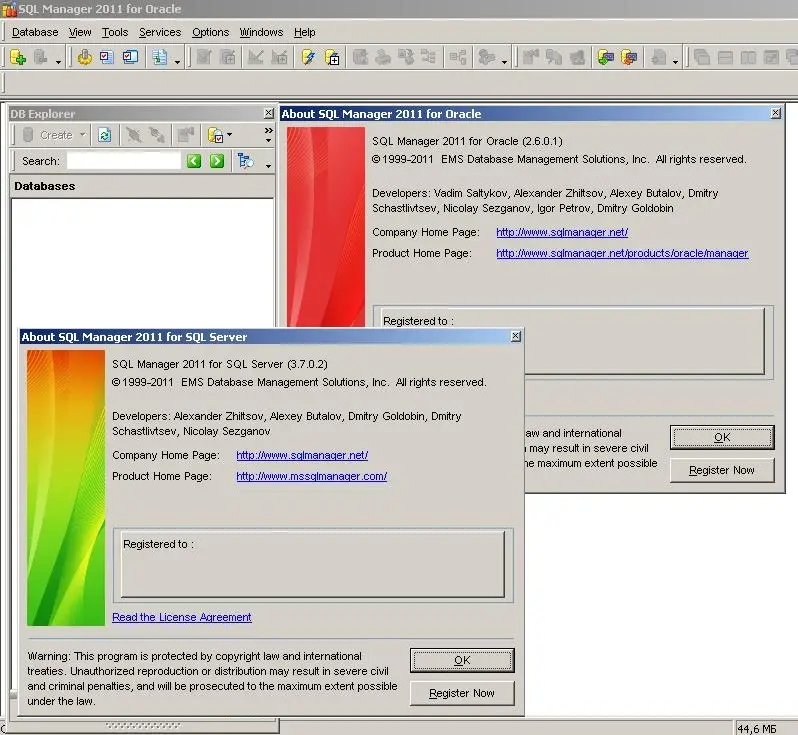
Task: Click the grayed tile vertically windows icon
Action: pyautogui.click(x=748, y=57)
